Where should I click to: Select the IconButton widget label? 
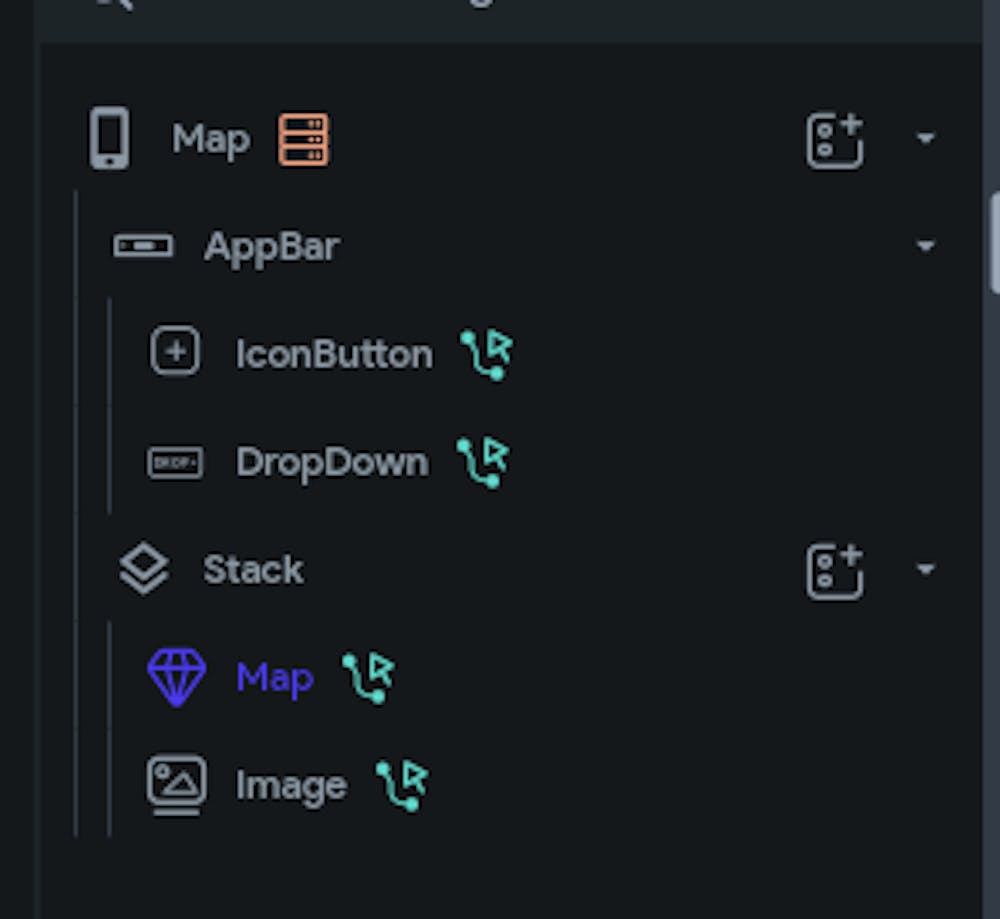tap(334, 354)
